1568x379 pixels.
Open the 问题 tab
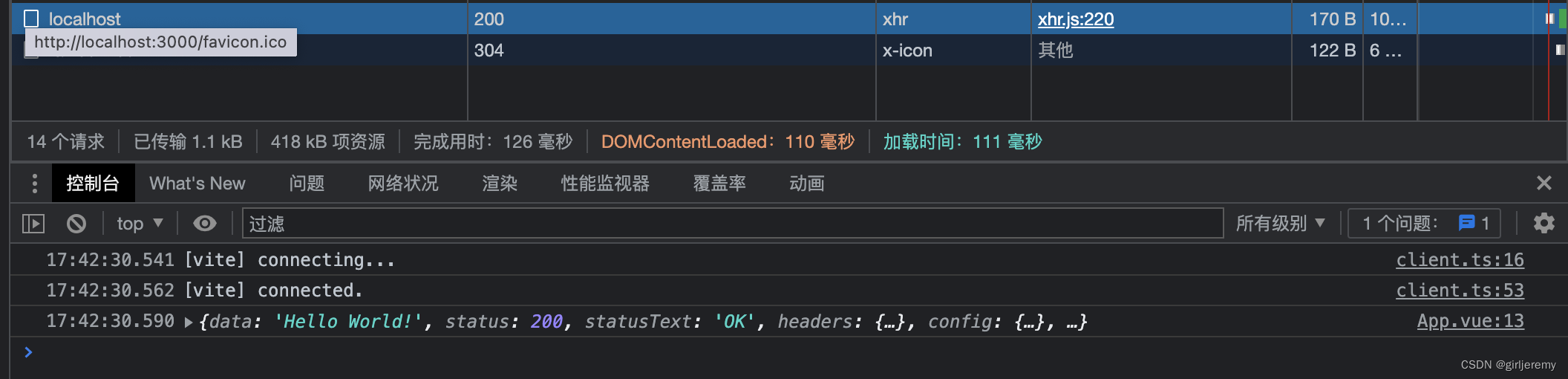[307, 183]
